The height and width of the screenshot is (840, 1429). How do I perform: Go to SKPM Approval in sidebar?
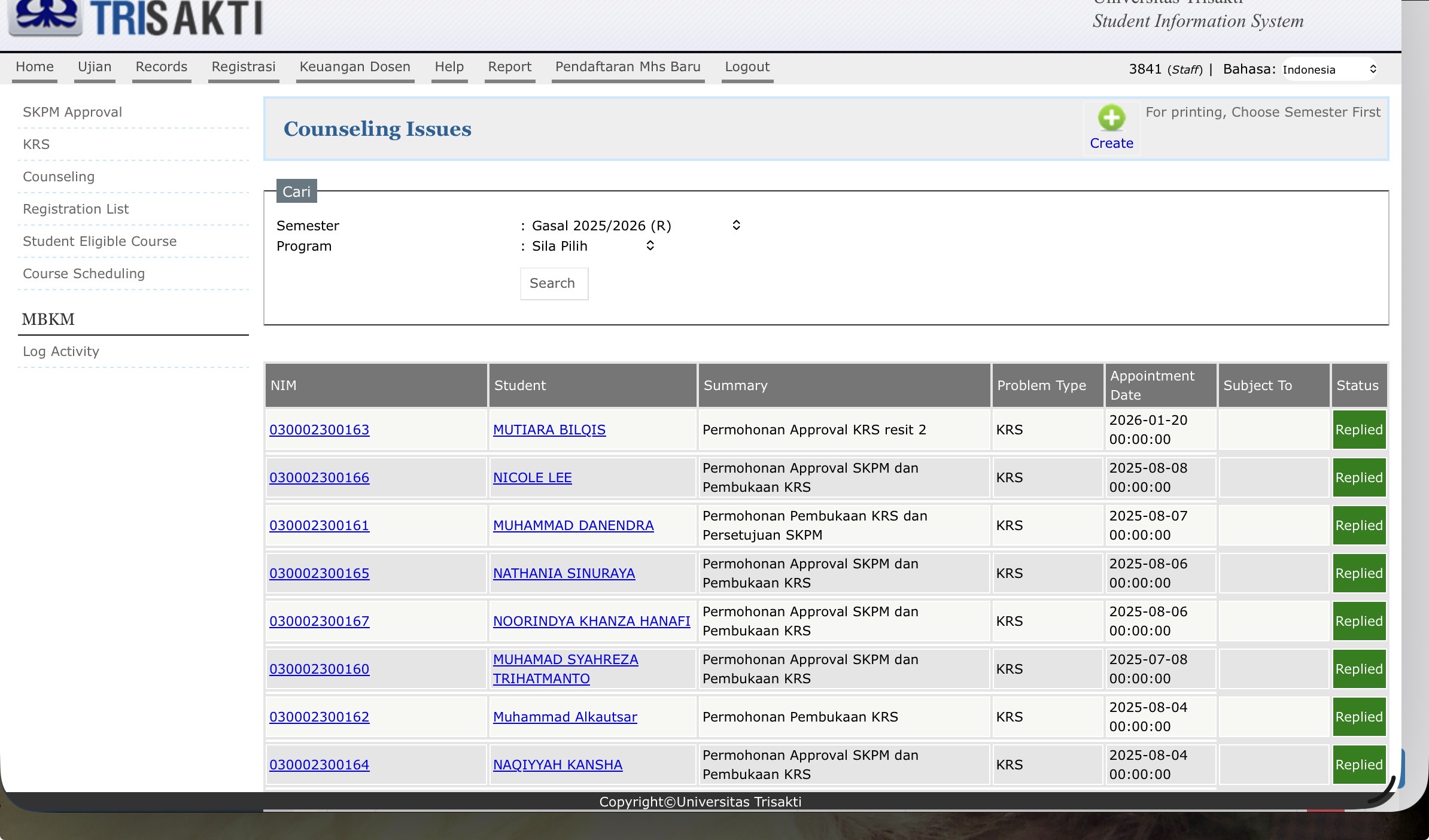click(72, 112)
